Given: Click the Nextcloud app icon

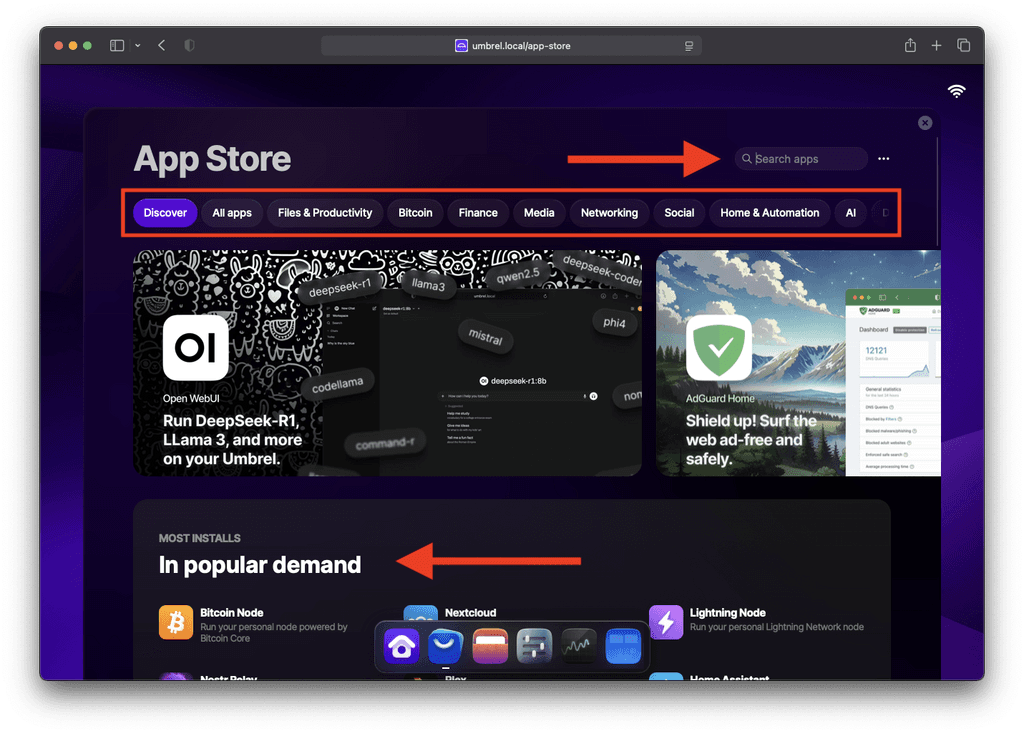Looking at the screenshot, I should click(x=421, y=614).
